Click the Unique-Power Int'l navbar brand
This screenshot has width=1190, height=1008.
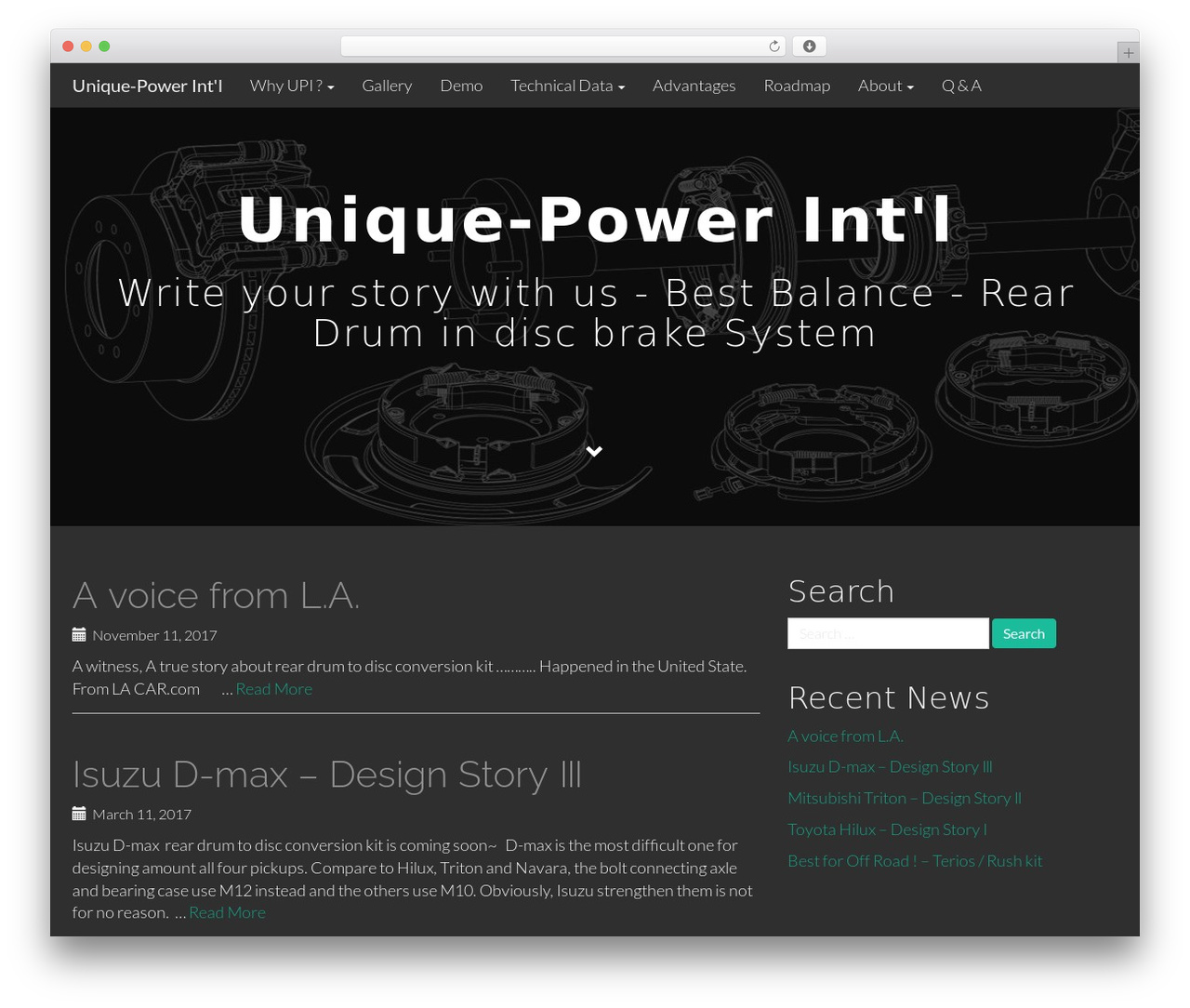point(147,86)
